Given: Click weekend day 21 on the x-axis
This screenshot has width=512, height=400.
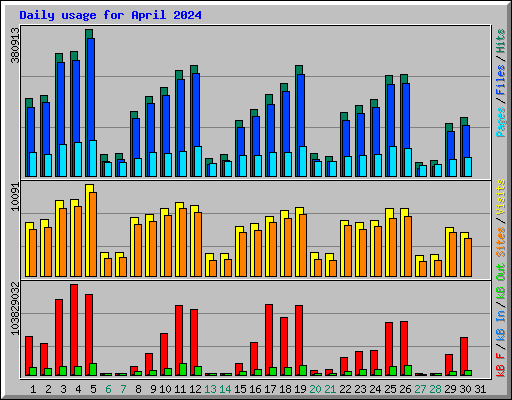Looking at the screenshot, I should [x=330, y=389].
